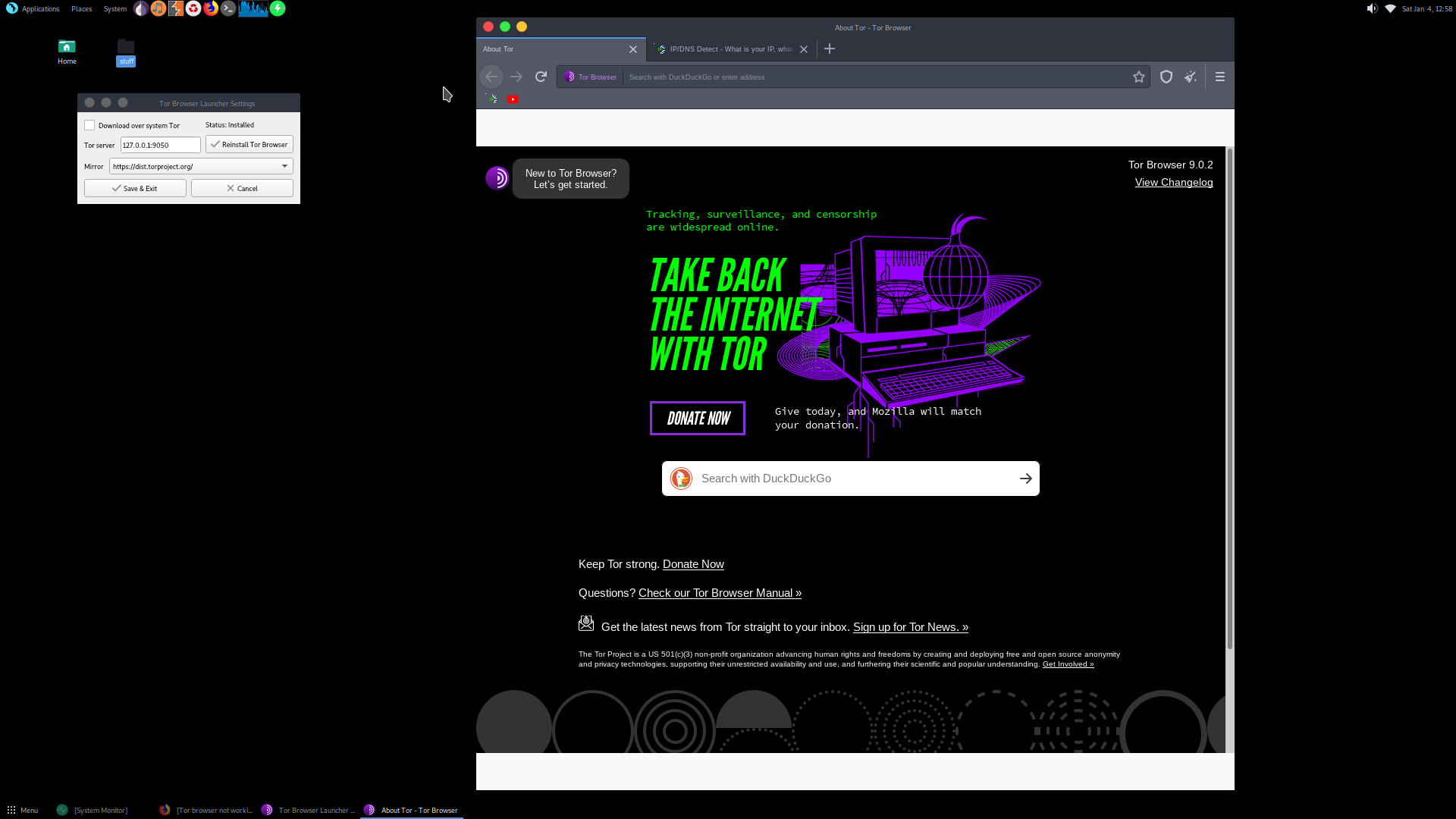The width and height of the screenshot is (1456, 819).
Task: Click the Tor server address field
Action: pyautogui.click(x=161, y=145)
